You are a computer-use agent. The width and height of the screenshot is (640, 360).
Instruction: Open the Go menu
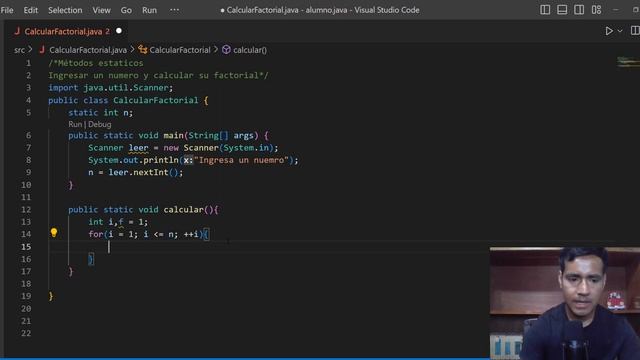point(126,10)
